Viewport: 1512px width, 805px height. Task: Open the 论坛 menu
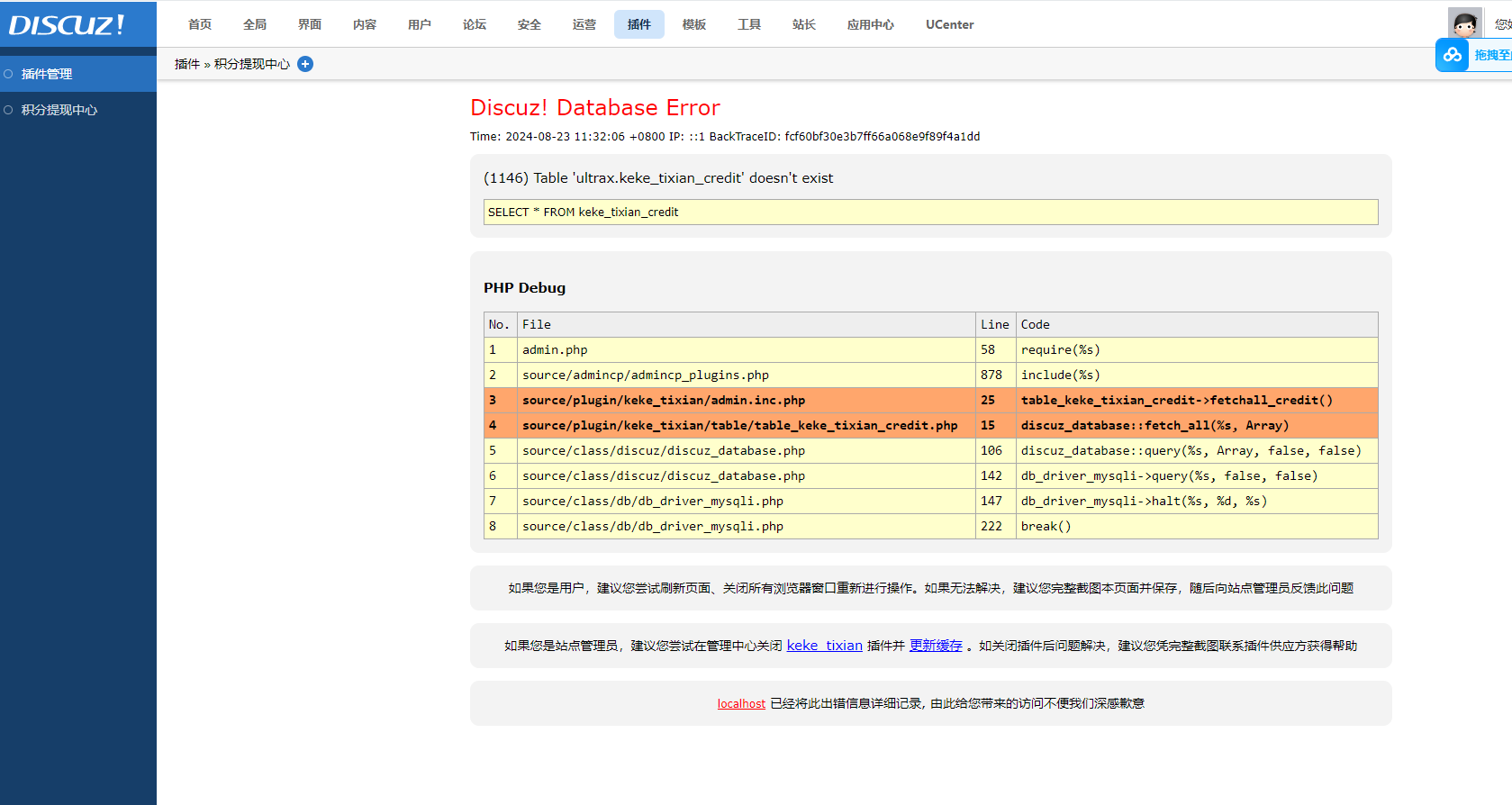tap(475, 24)
